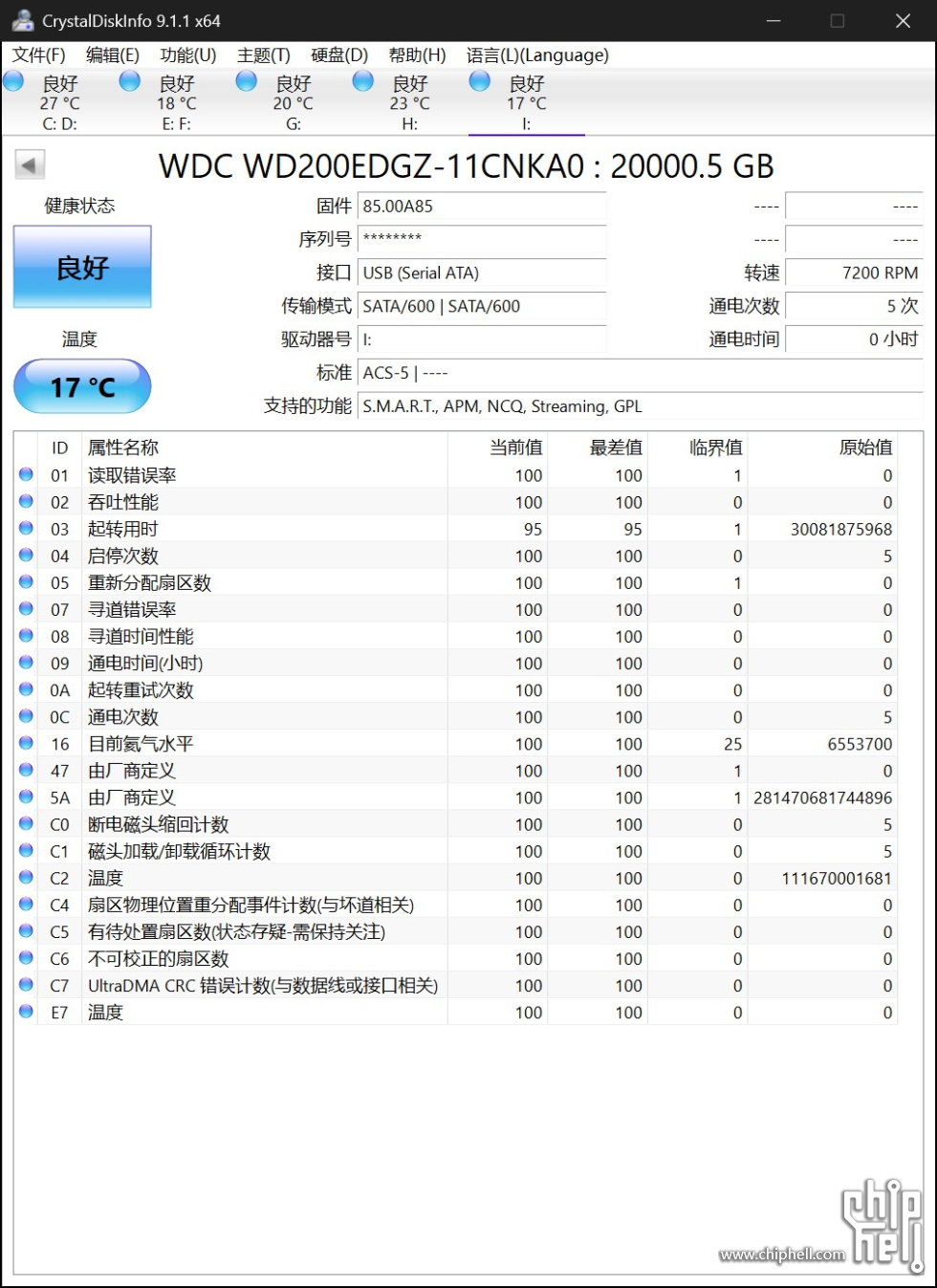Click the 17 °C temperature button
The image size is (937, 1288).
[x=81, y=387]
